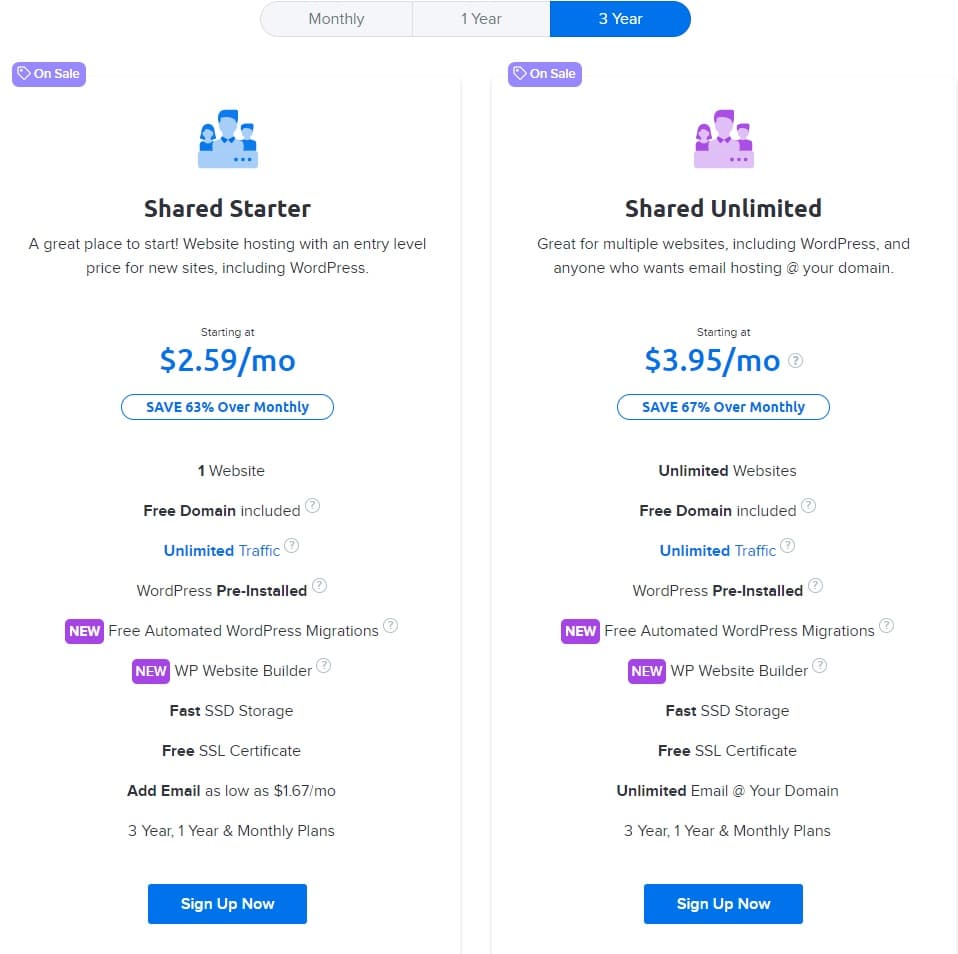Click the Shared Starter plan group icon
The height and width of the screenshot is (954, 958).
[227, 138]
